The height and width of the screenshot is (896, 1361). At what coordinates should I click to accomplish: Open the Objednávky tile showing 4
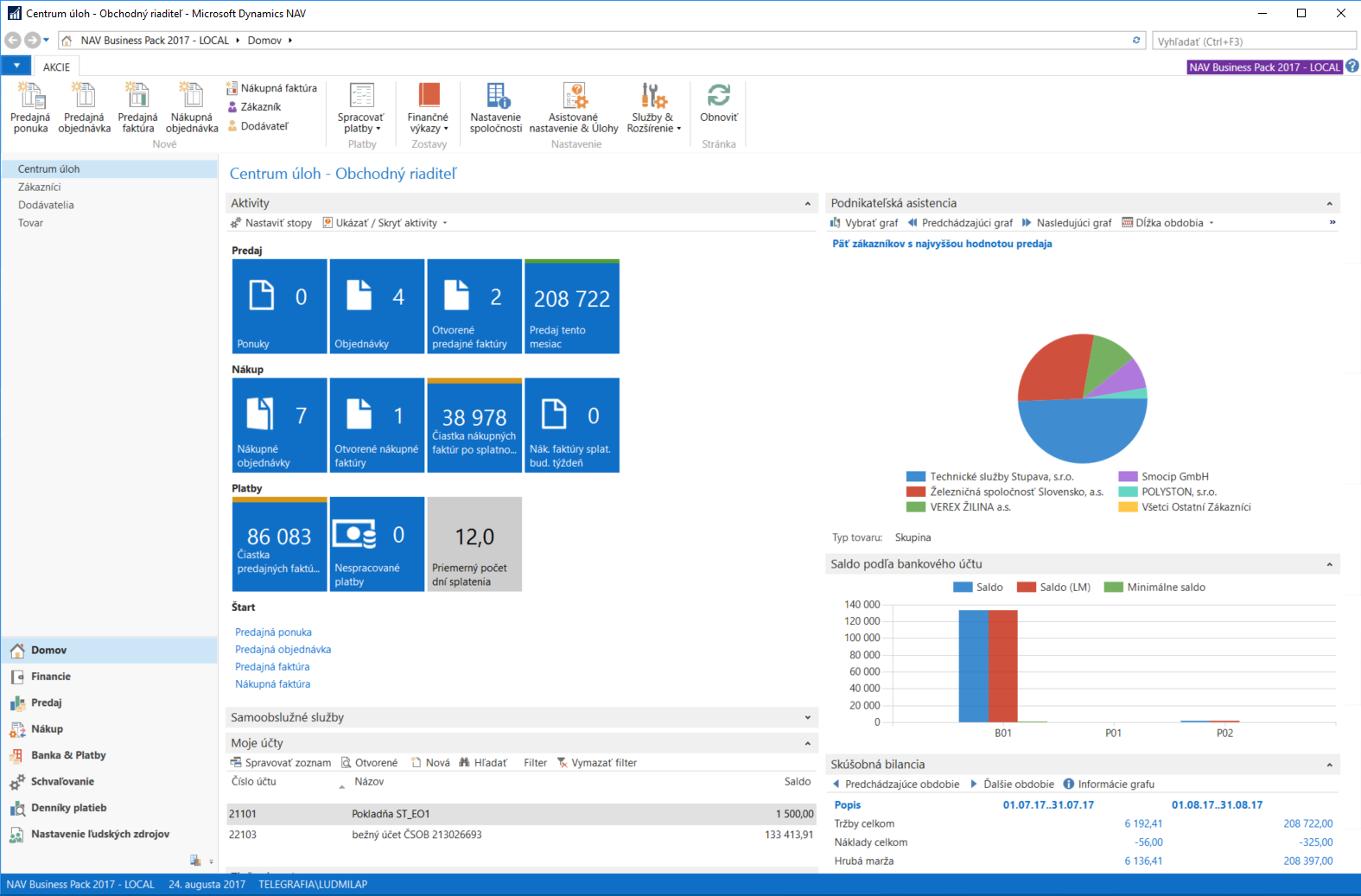click(377, 306)
